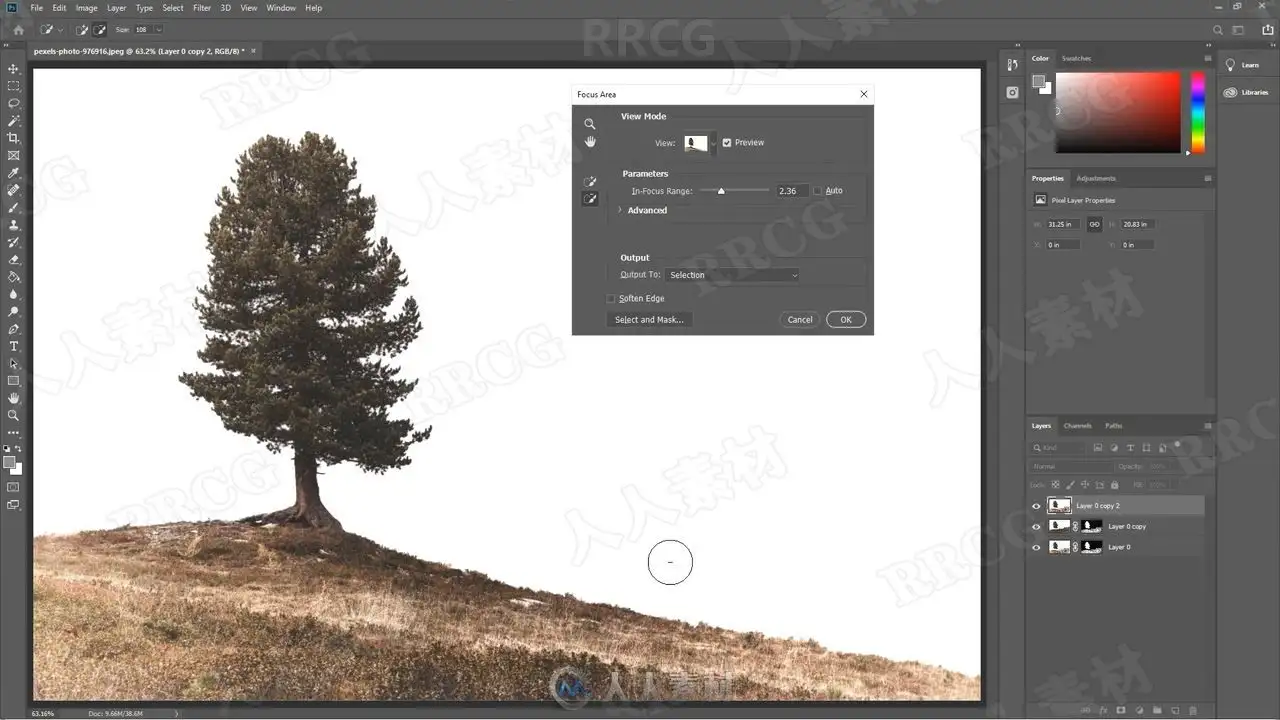Select the Magic Wand tool

coord(13,121)
